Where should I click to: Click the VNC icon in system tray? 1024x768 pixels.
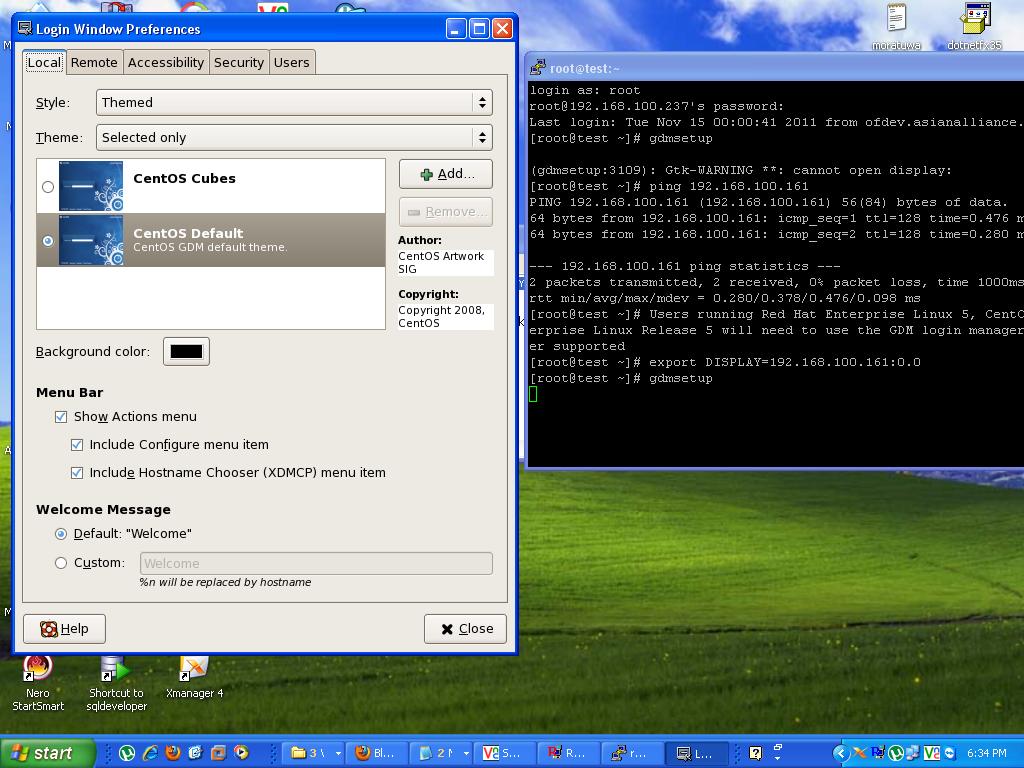click(x=931, y=753)
